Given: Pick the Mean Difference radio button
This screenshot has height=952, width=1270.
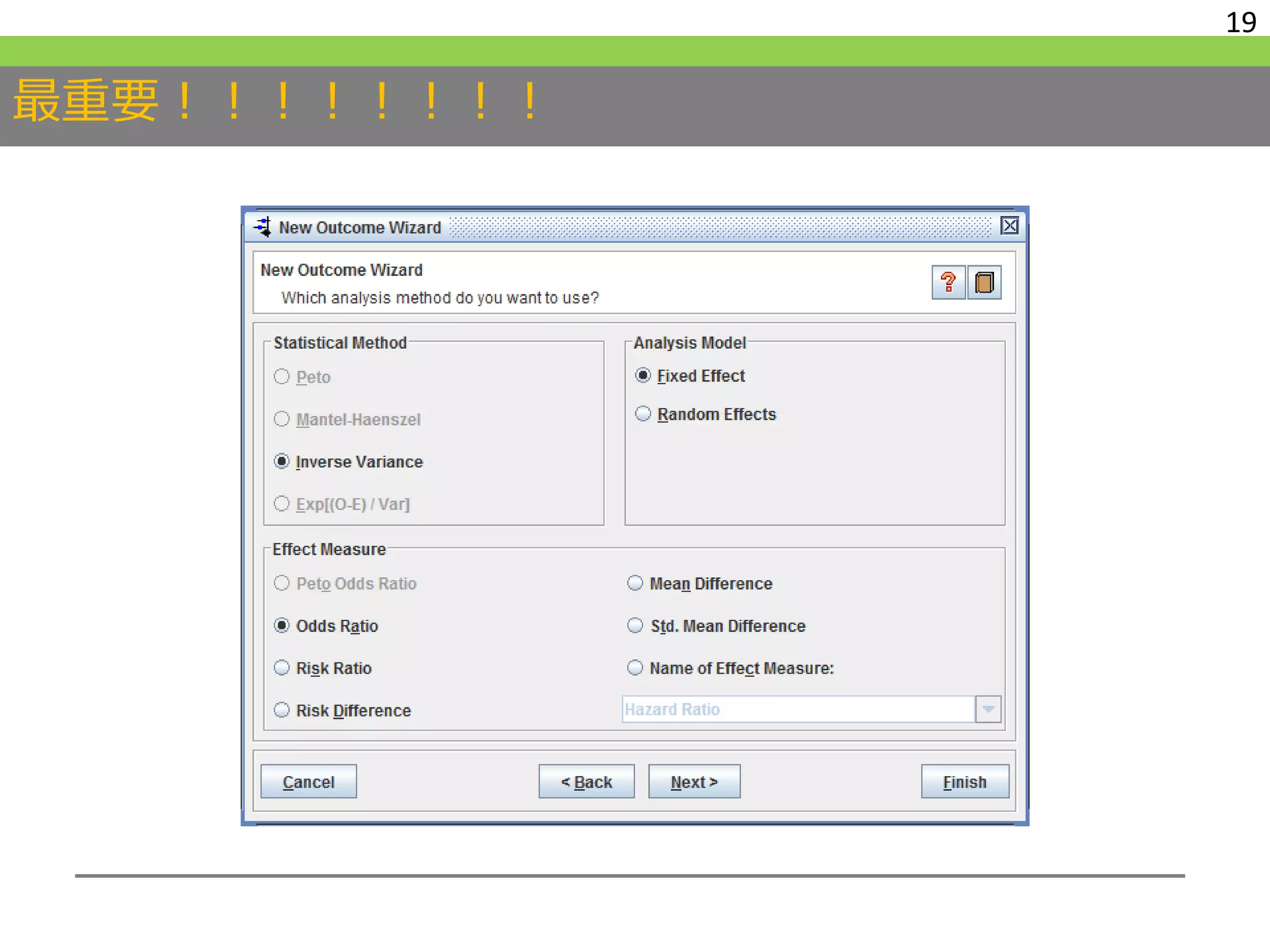Looking at the screenshot, I should coord(635,583).
